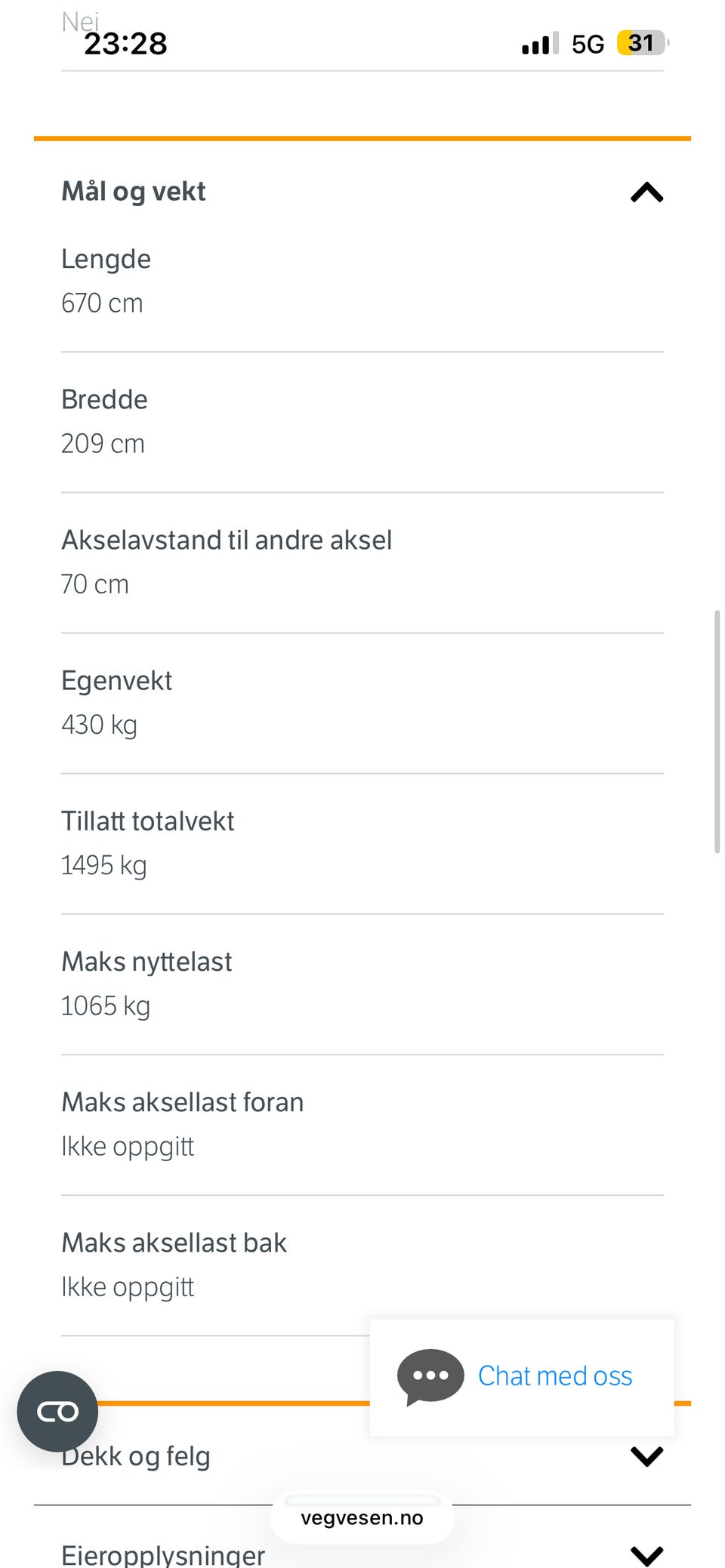Tap the Bredde value 209 cm
This screenshot has width=725, height=1568.
tap(103, 444)
